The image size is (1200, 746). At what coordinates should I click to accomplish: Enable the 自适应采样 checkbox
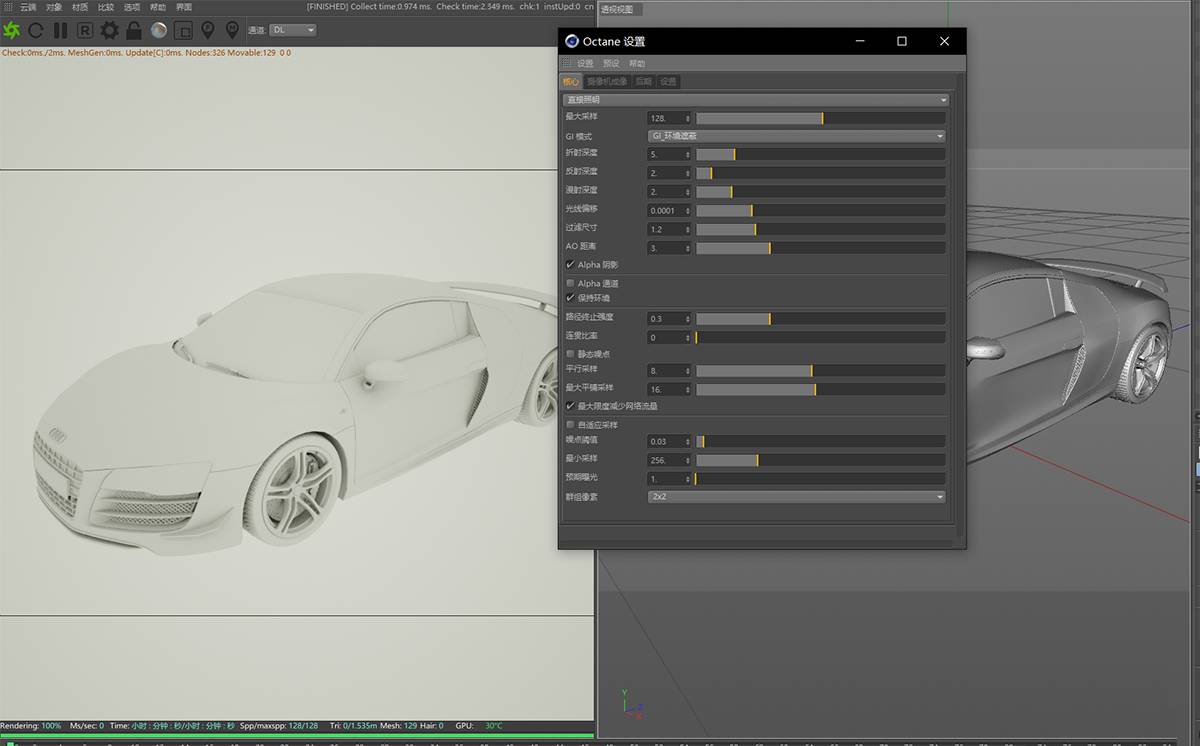click(570, 425)
